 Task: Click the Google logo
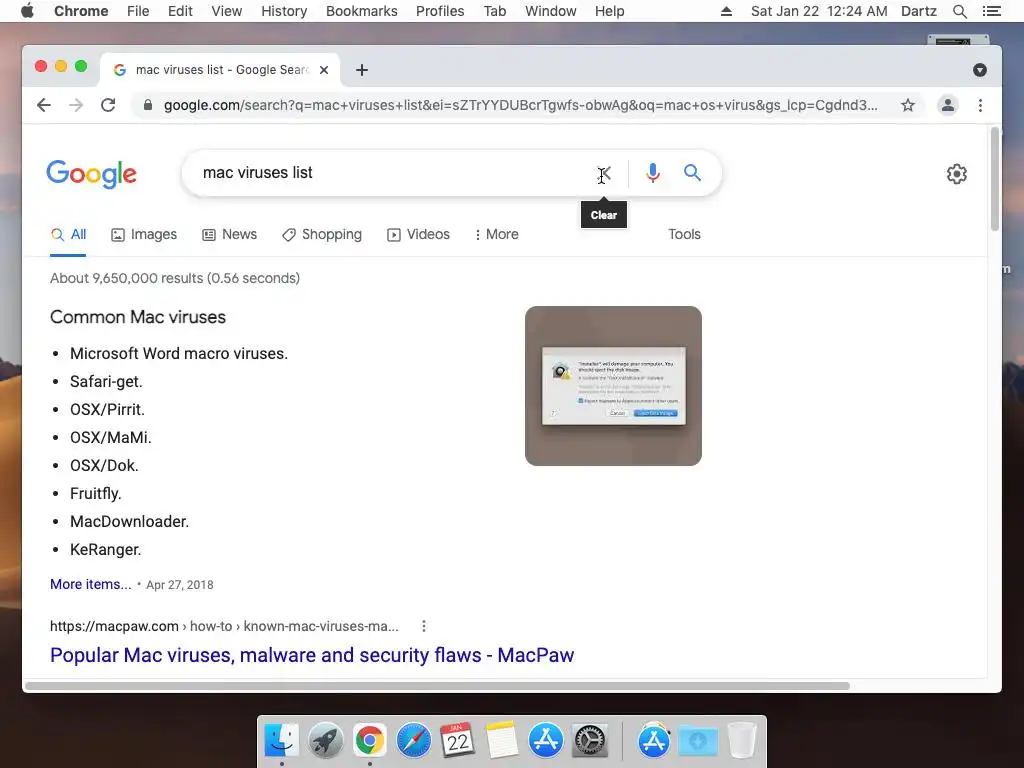click(x=91, y=174)
